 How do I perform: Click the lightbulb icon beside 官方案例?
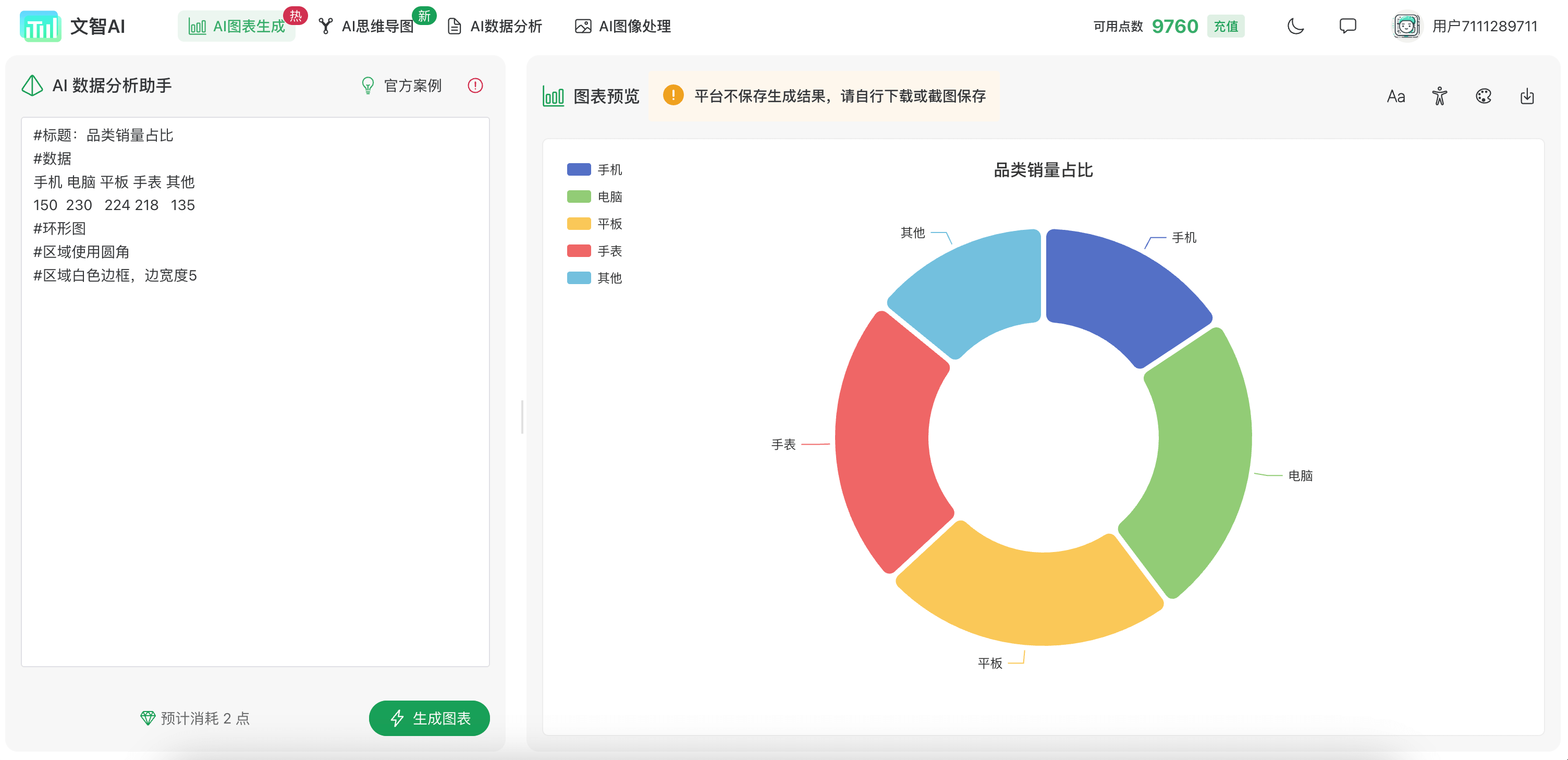367,86
